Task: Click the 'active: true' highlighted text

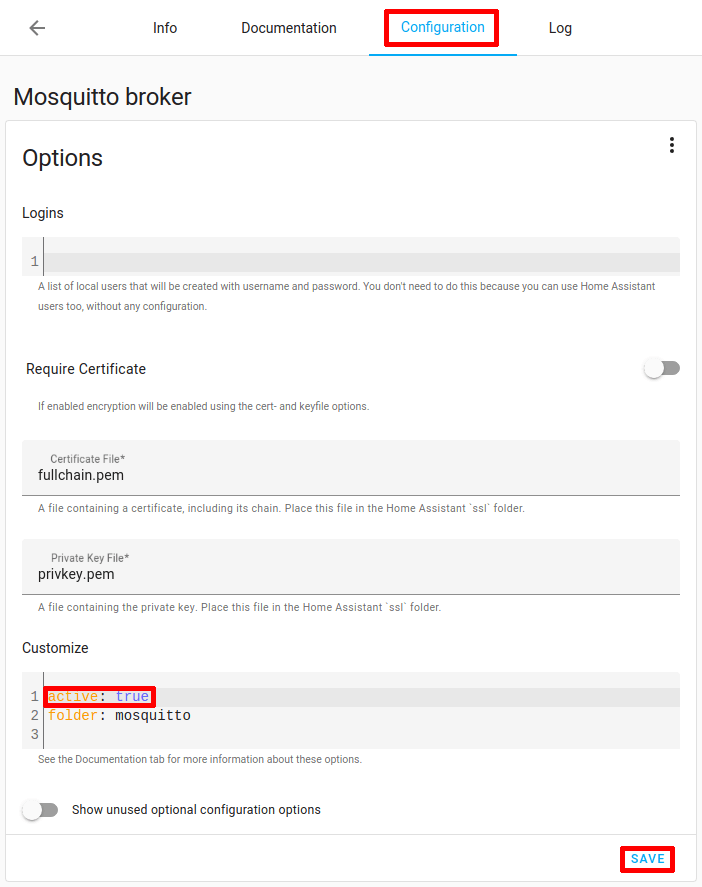Action: click(x=97, y=696)
